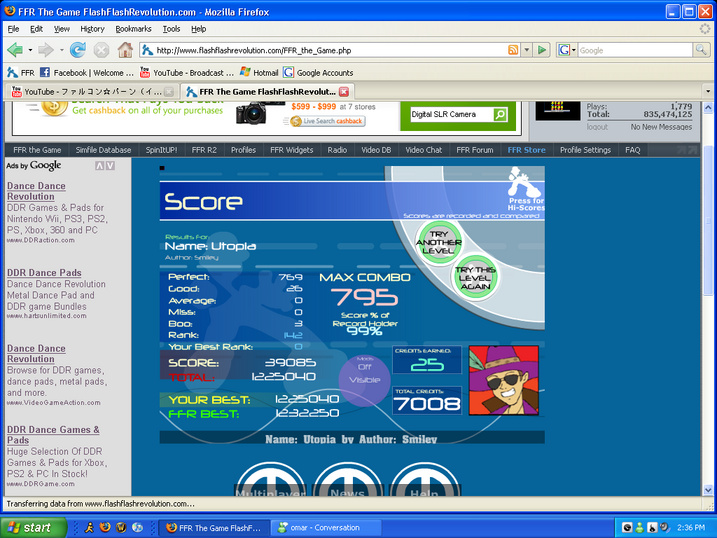Open the View menu
This screenshot has height=538, width=717.
62,29
